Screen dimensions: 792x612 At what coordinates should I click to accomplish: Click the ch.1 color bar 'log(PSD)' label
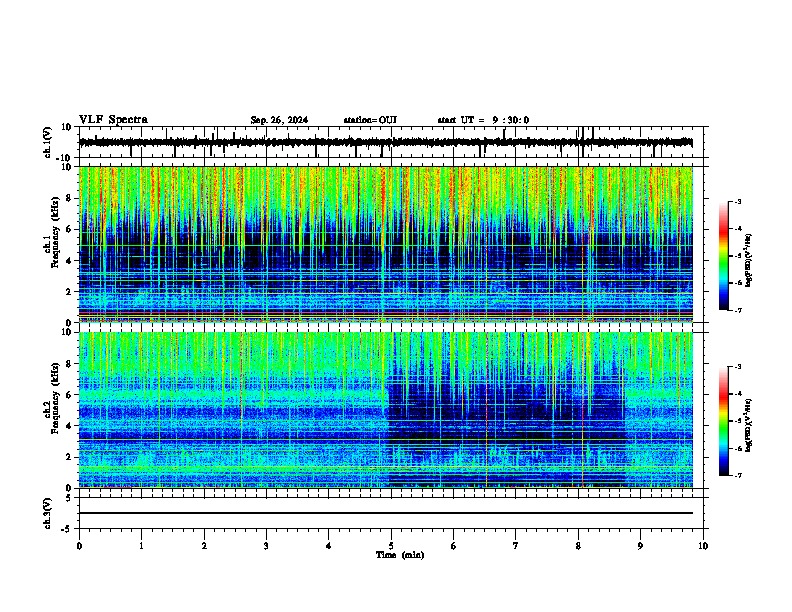coord(748,260)
